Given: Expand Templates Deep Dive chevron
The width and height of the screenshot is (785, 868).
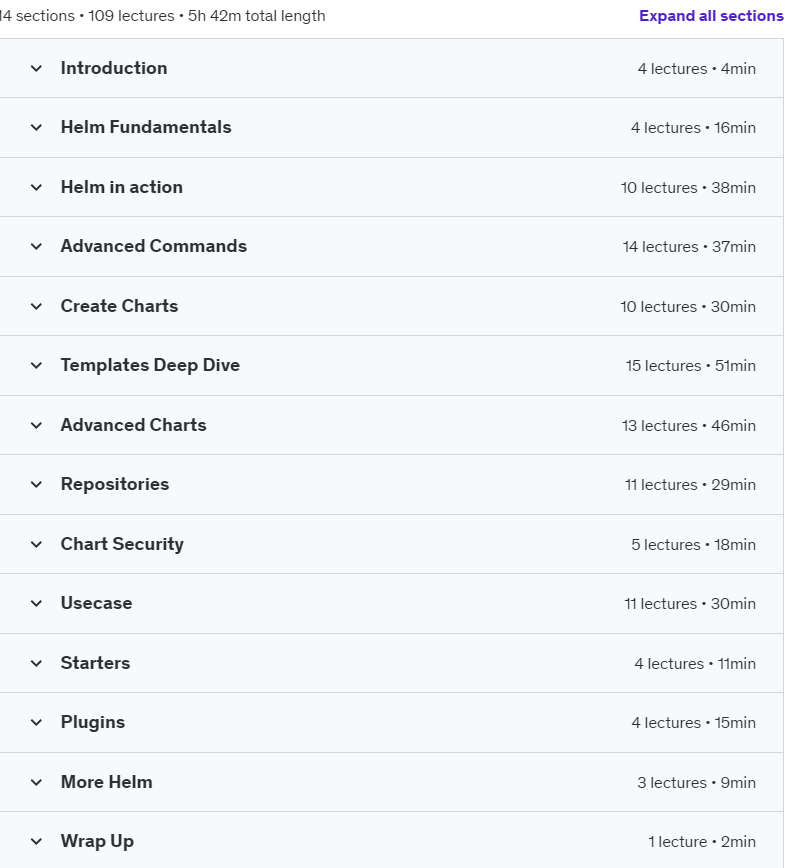Looking at the screenshot, I should coord(36,365).
